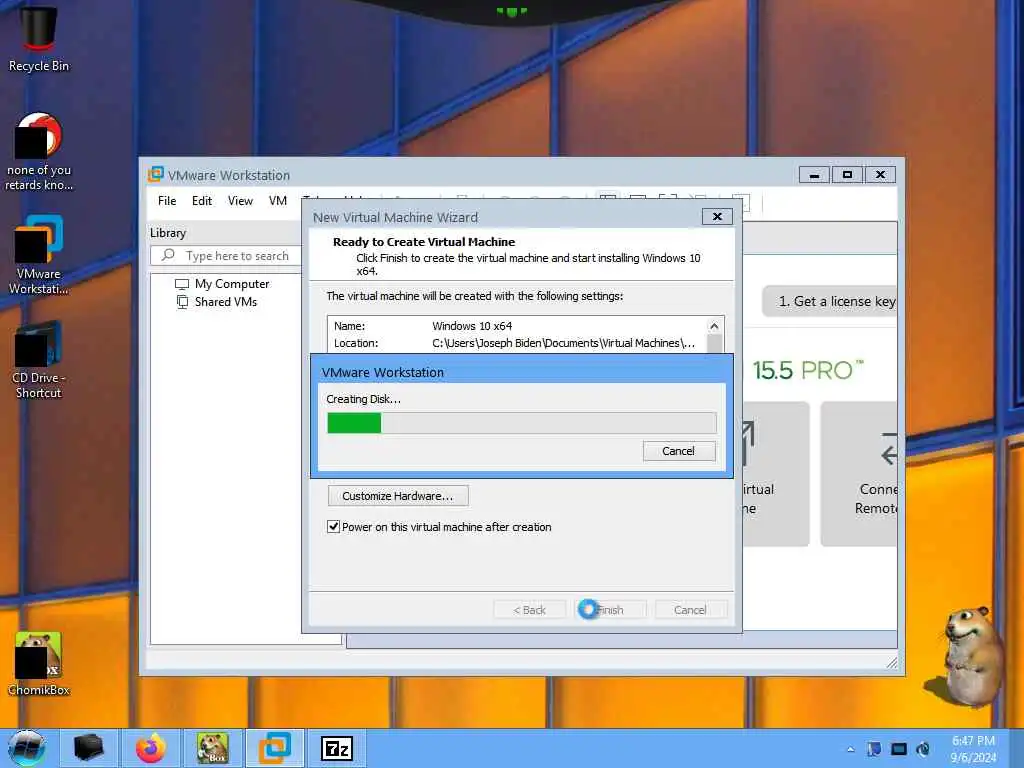Image resolution: width=1024 pixels, height=768 pixels.
Task: Click the wizard's bottom Cancel button
Action: click(x=690, y=610)
